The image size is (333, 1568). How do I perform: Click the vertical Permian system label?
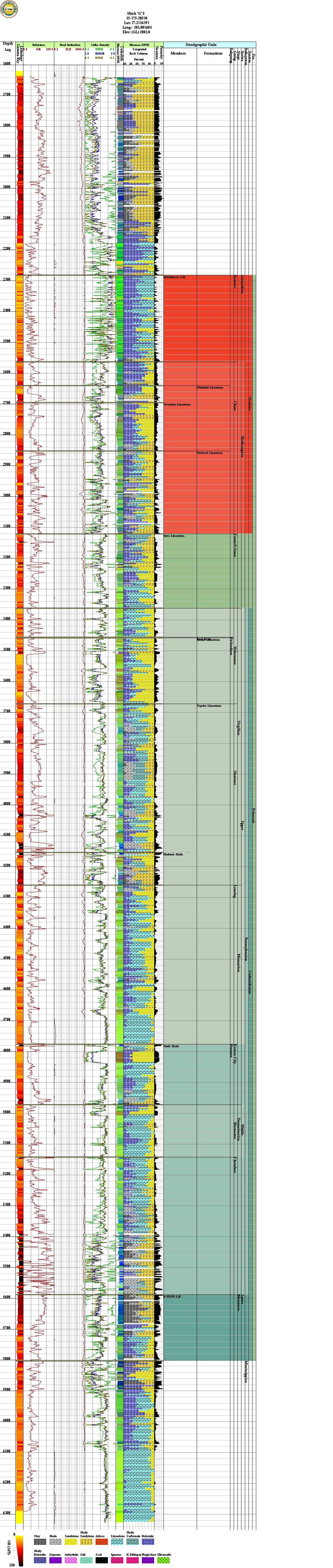tap(250, 404)
